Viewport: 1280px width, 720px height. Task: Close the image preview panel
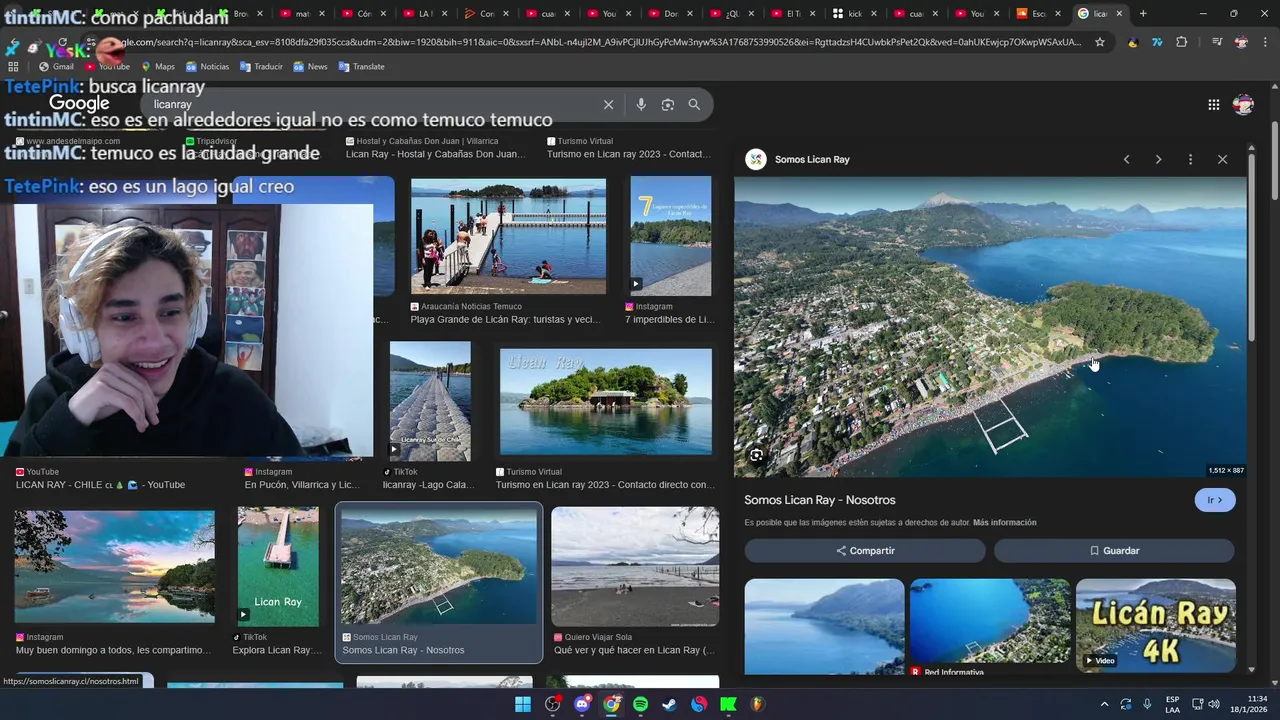coord(1222,160)
